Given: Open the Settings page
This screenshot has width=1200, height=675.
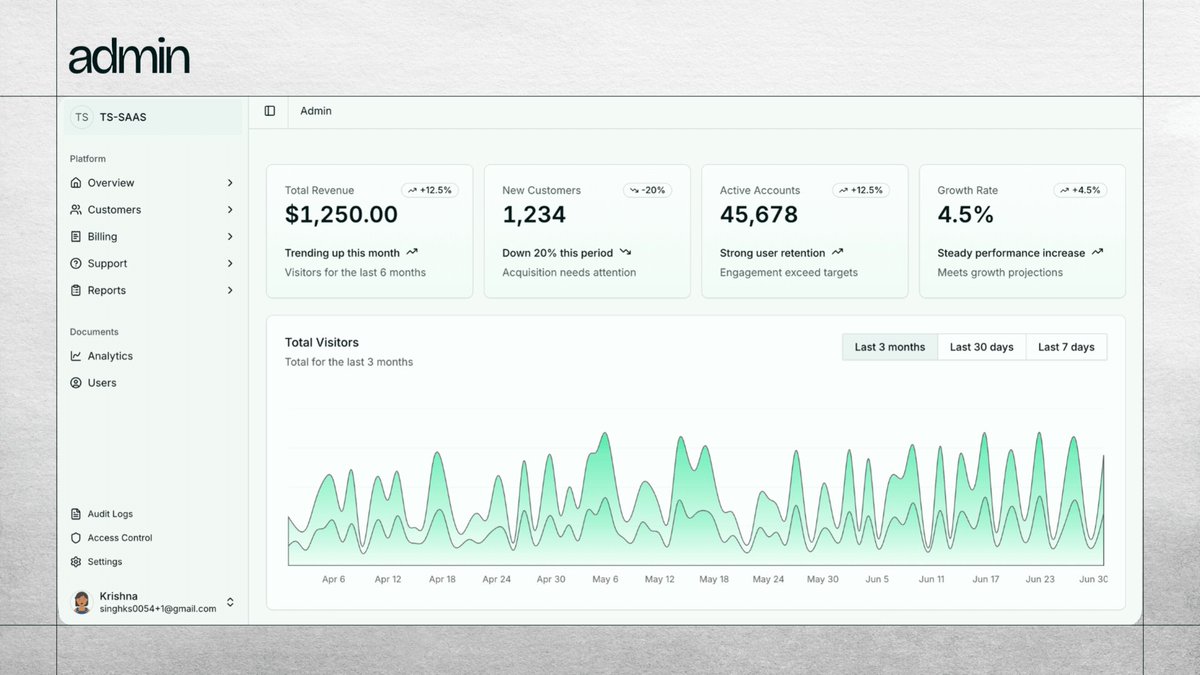Looking at the screenshot, I should click(x=153, y=562).
